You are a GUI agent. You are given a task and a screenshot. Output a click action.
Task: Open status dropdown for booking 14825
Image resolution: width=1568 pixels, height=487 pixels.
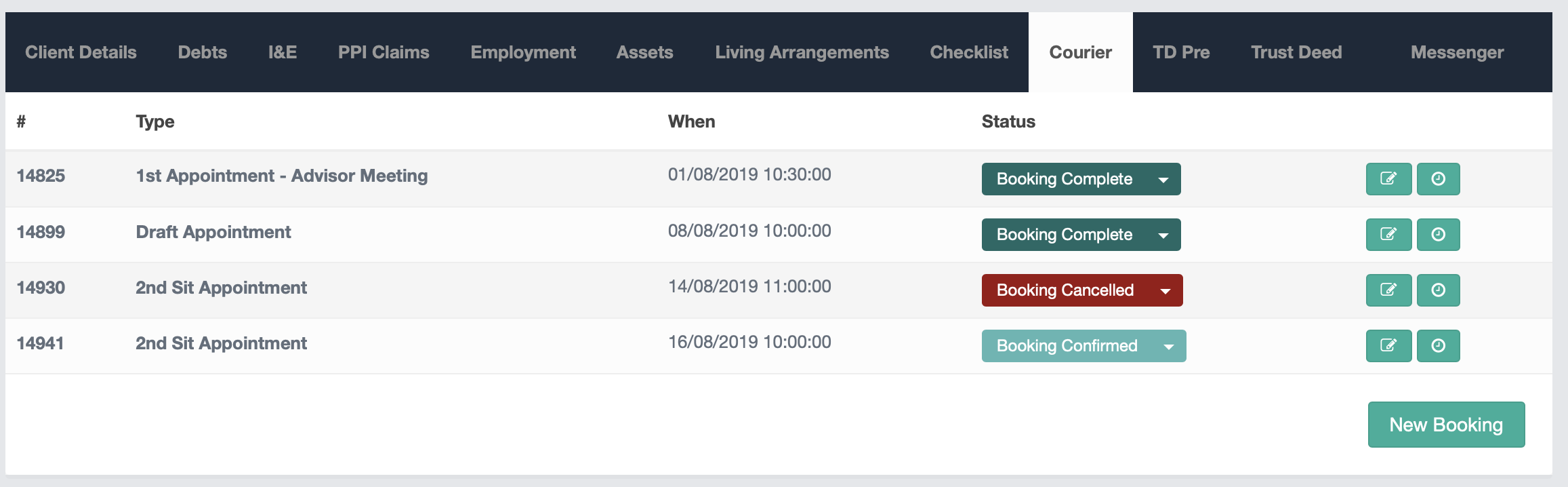1081,179
